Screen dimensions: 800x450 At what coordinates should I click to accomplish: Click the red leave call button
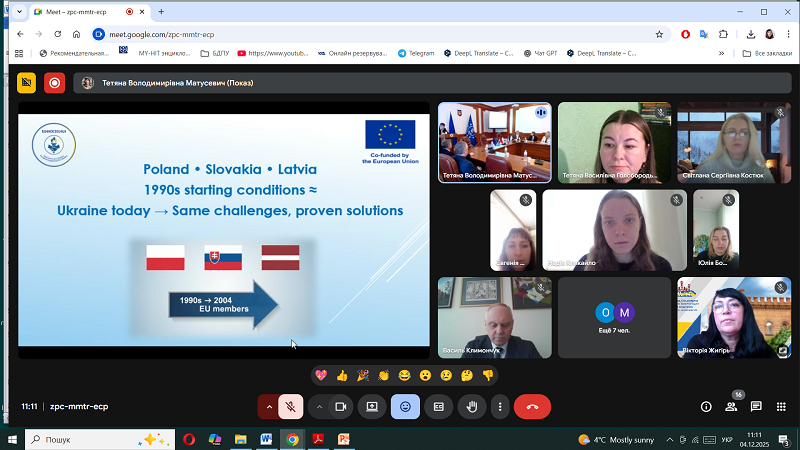coord(532,407)
